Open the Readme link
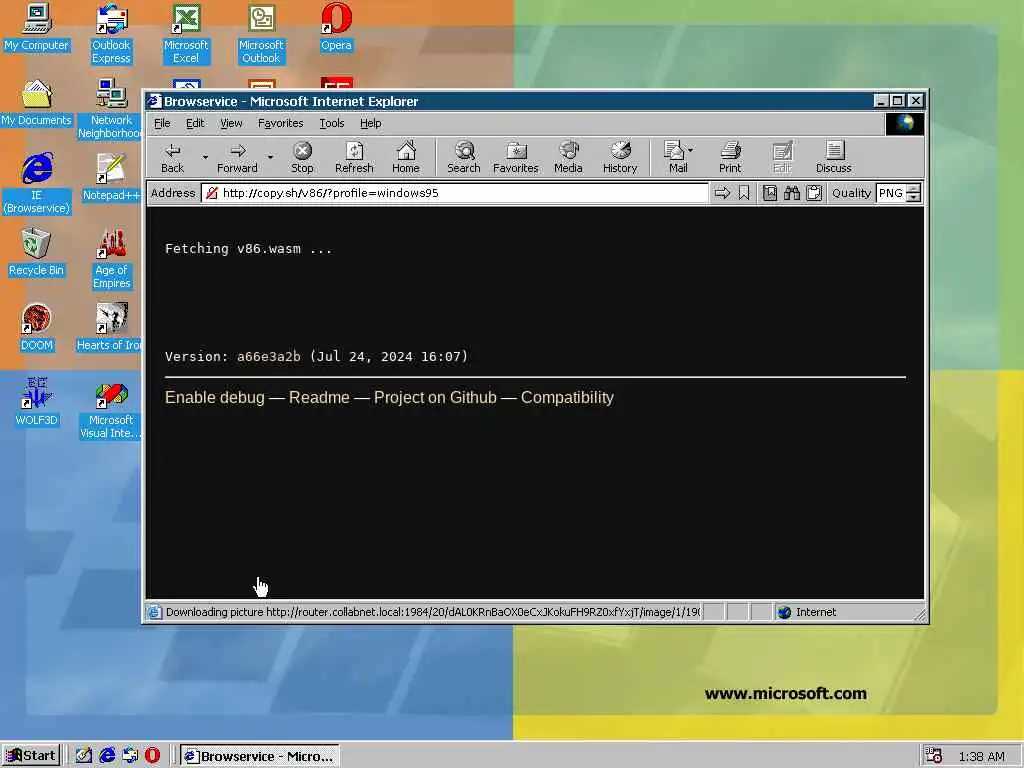Screen dimensions: 1024x768 pyautogui.click(x=319, y=397)
